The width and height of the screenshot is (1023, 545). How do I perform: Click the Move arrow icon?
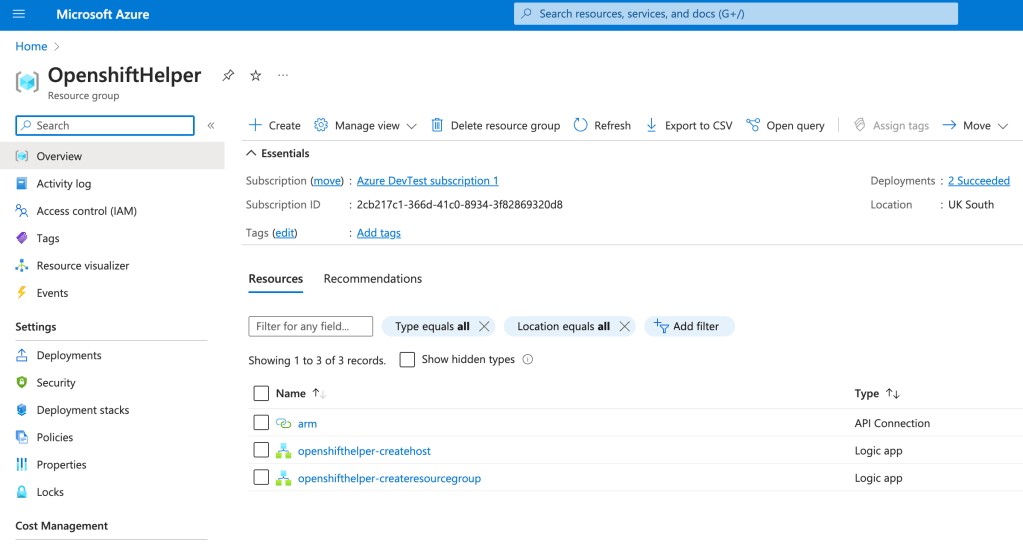pyautogui.click(x=949, y=125)
